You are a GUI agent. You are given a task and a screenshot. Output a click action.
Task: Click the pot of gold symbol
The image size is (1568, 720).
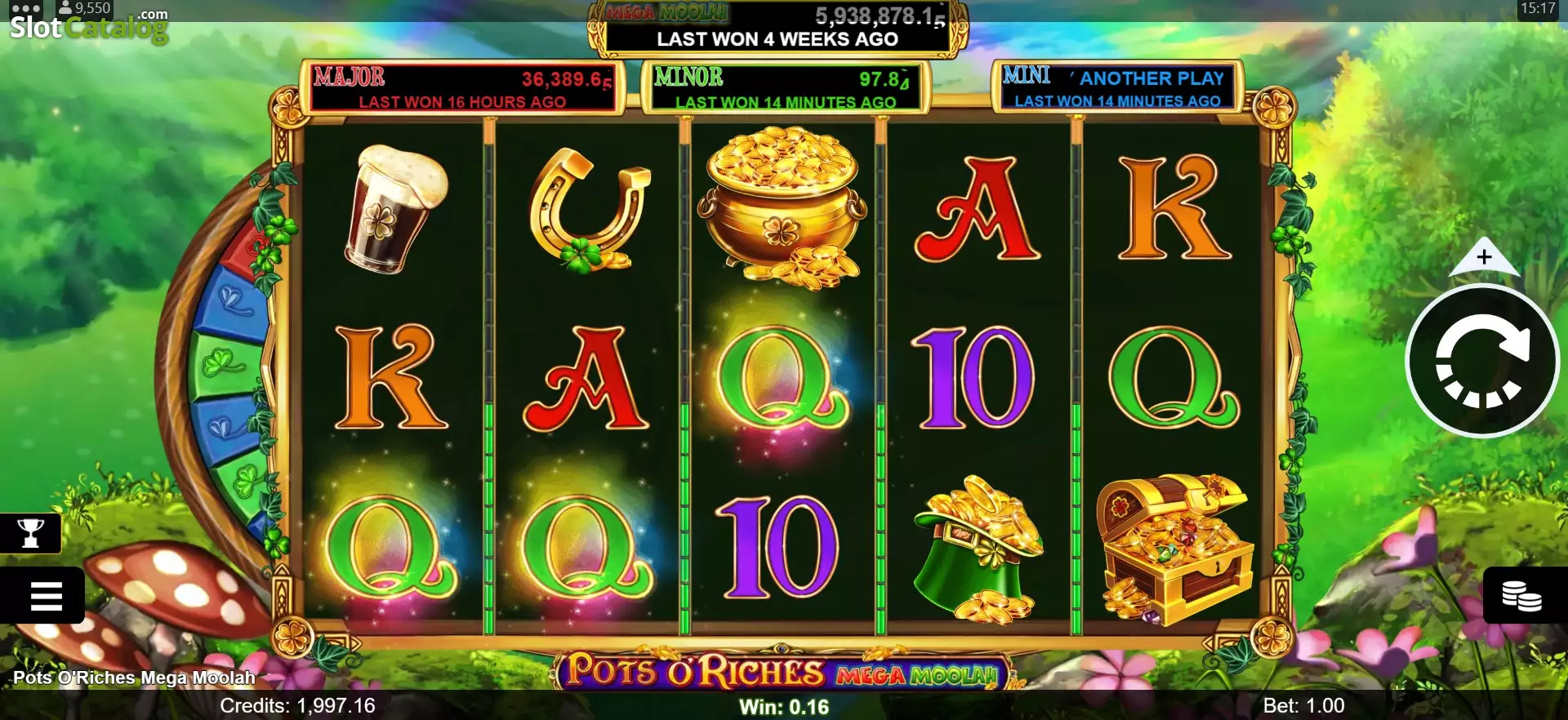coord(782,209)
